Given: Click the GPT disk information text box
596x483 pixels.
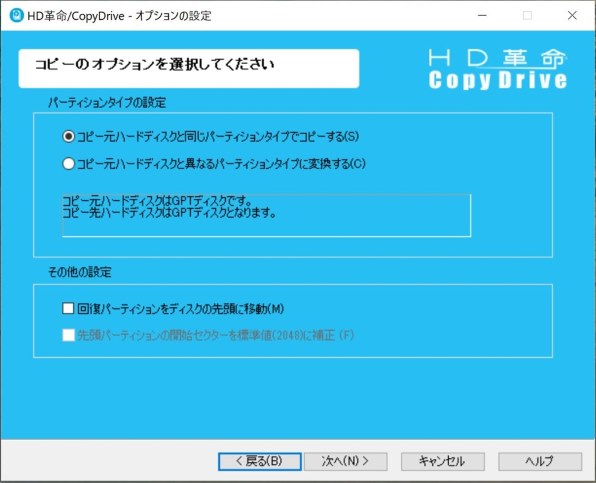Looking at the screenshot, I should click(x=266, y=215).
